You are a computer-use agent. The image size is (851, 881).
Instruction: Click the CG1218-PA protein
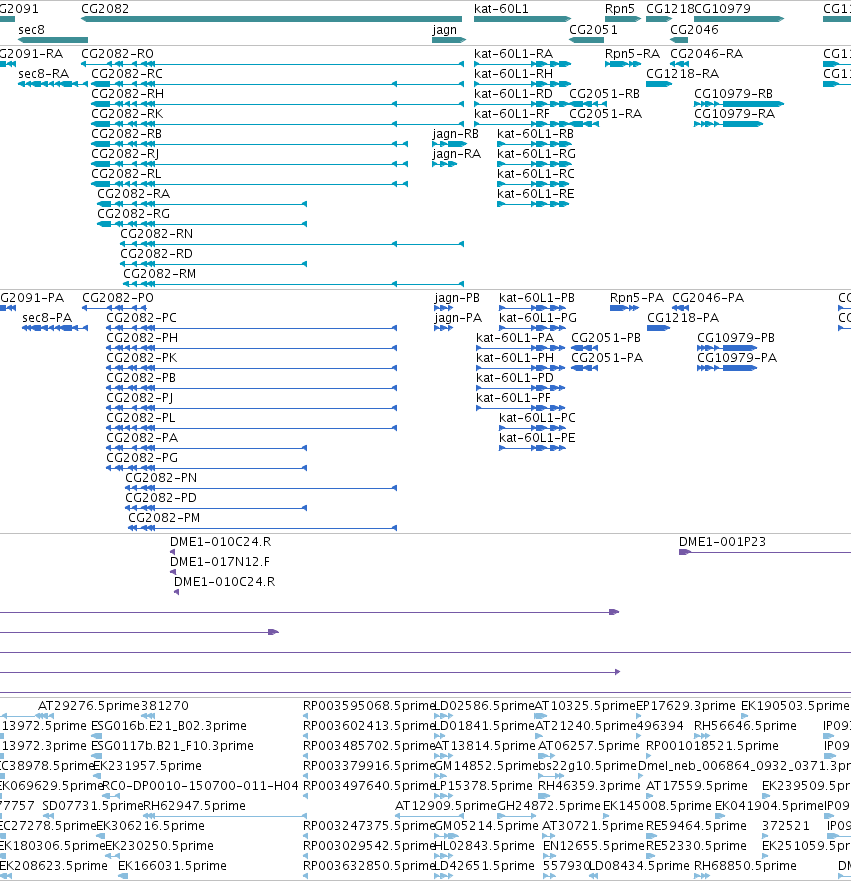pos(658,328)
